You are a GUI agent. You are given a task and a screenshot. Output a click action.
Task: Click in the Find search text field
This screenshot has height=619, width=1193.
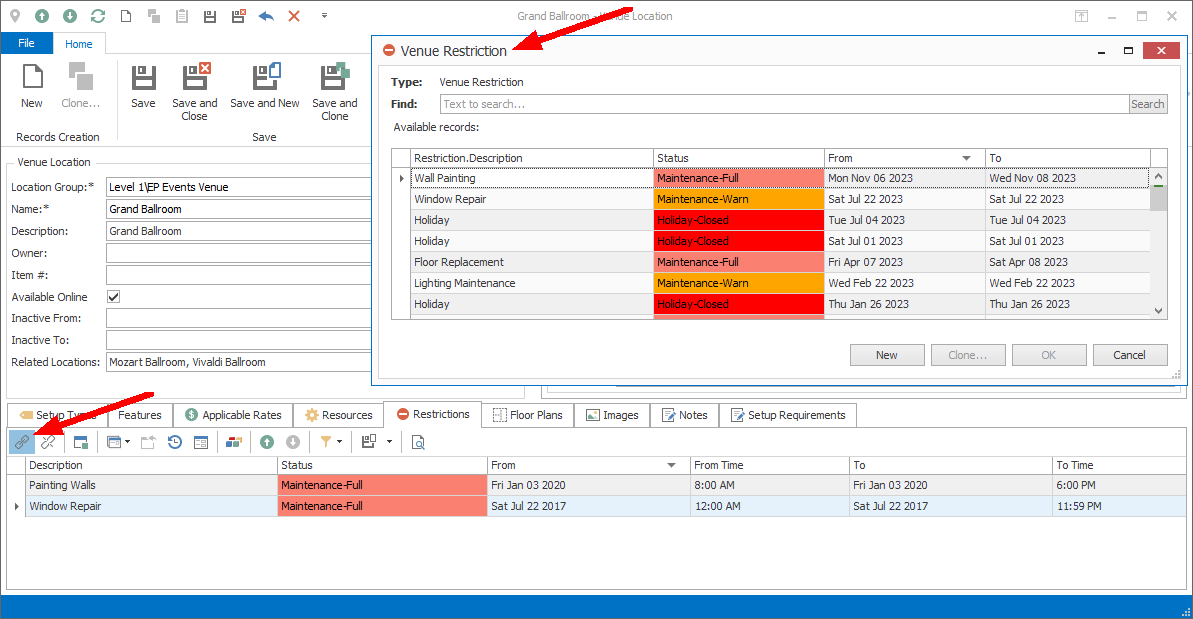point(784,104)
